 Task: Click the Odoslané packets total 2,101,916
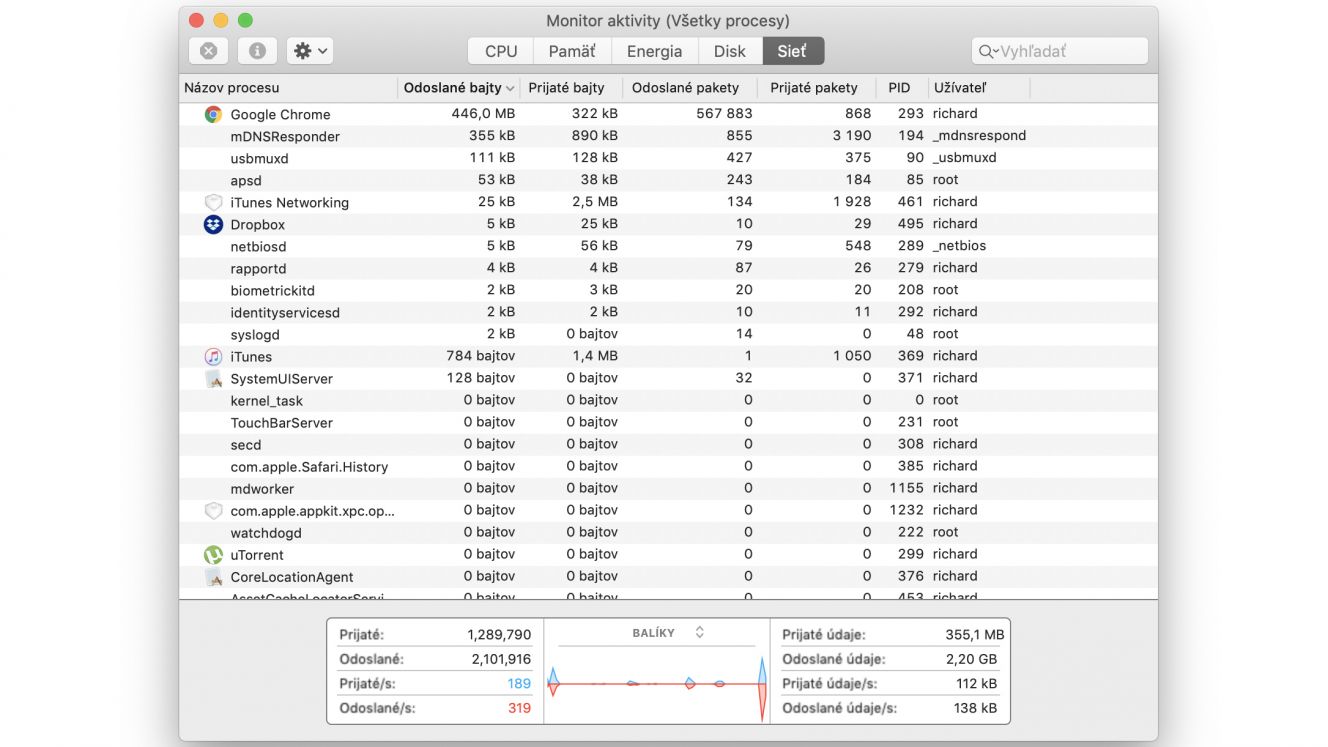coord(499,659)
